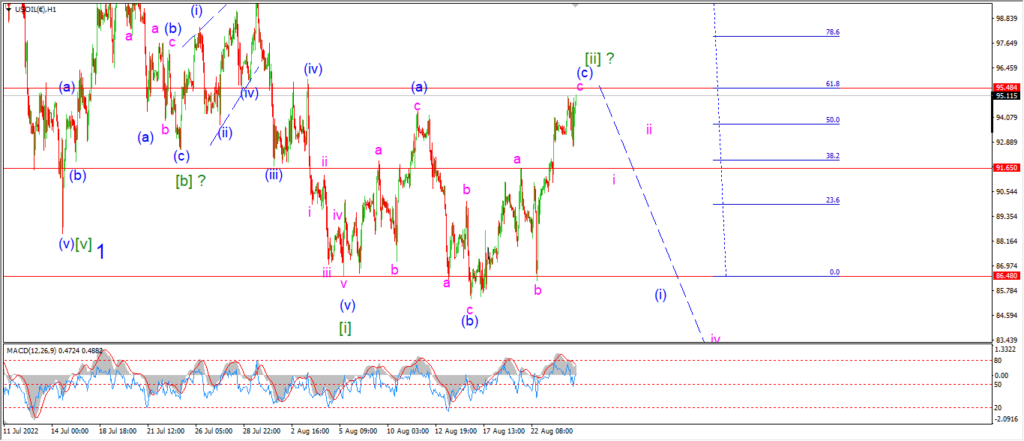Click the 0.0 Fibonacci level label

click(x=834, y=272)
